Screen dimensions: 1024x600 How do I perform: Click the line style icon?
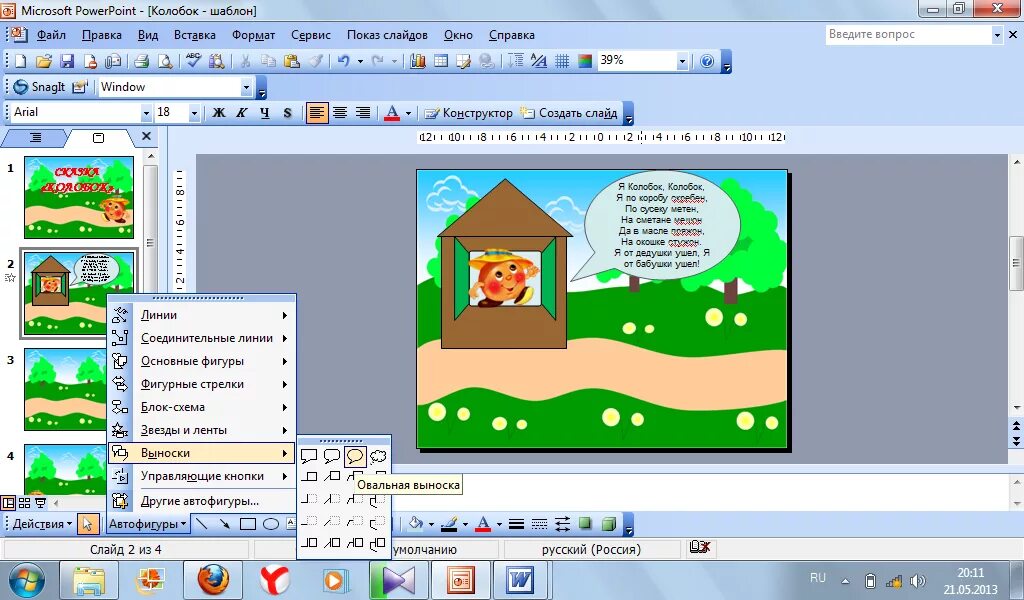pos(516,524)
